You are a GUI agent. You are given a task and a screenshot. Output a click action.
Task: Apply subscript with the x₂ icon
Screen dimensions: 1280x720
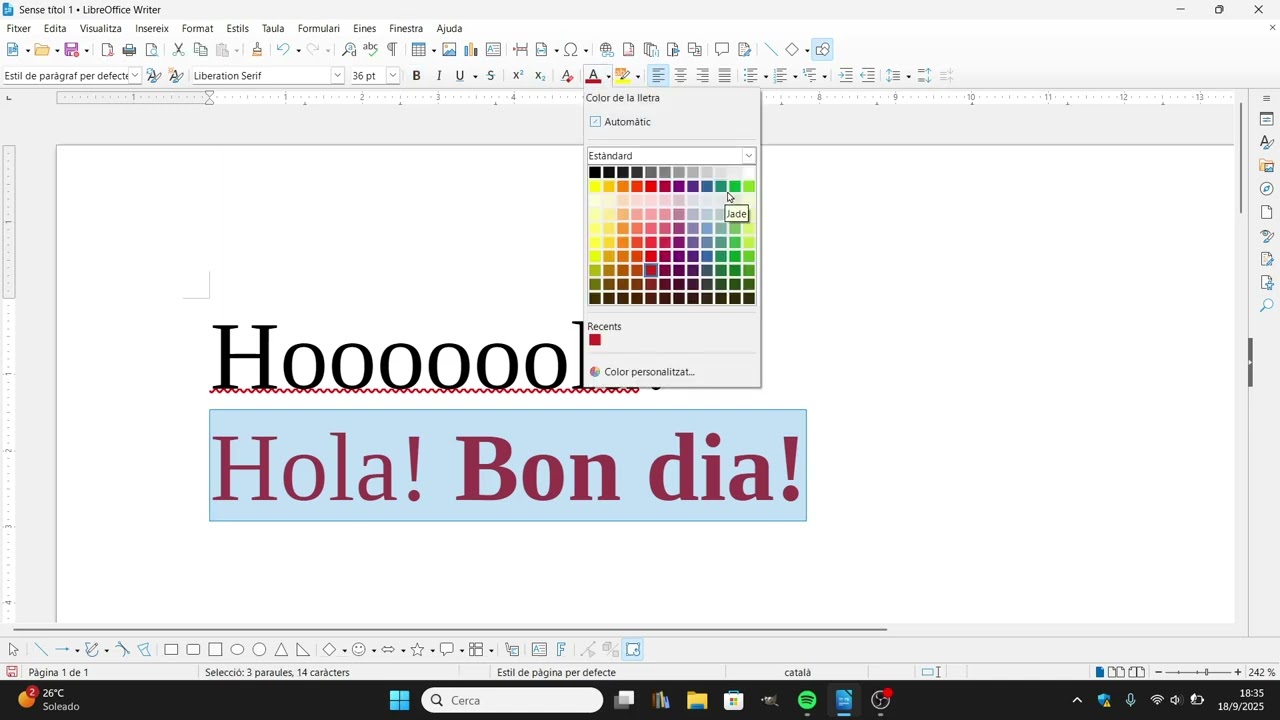click(540, 76)
